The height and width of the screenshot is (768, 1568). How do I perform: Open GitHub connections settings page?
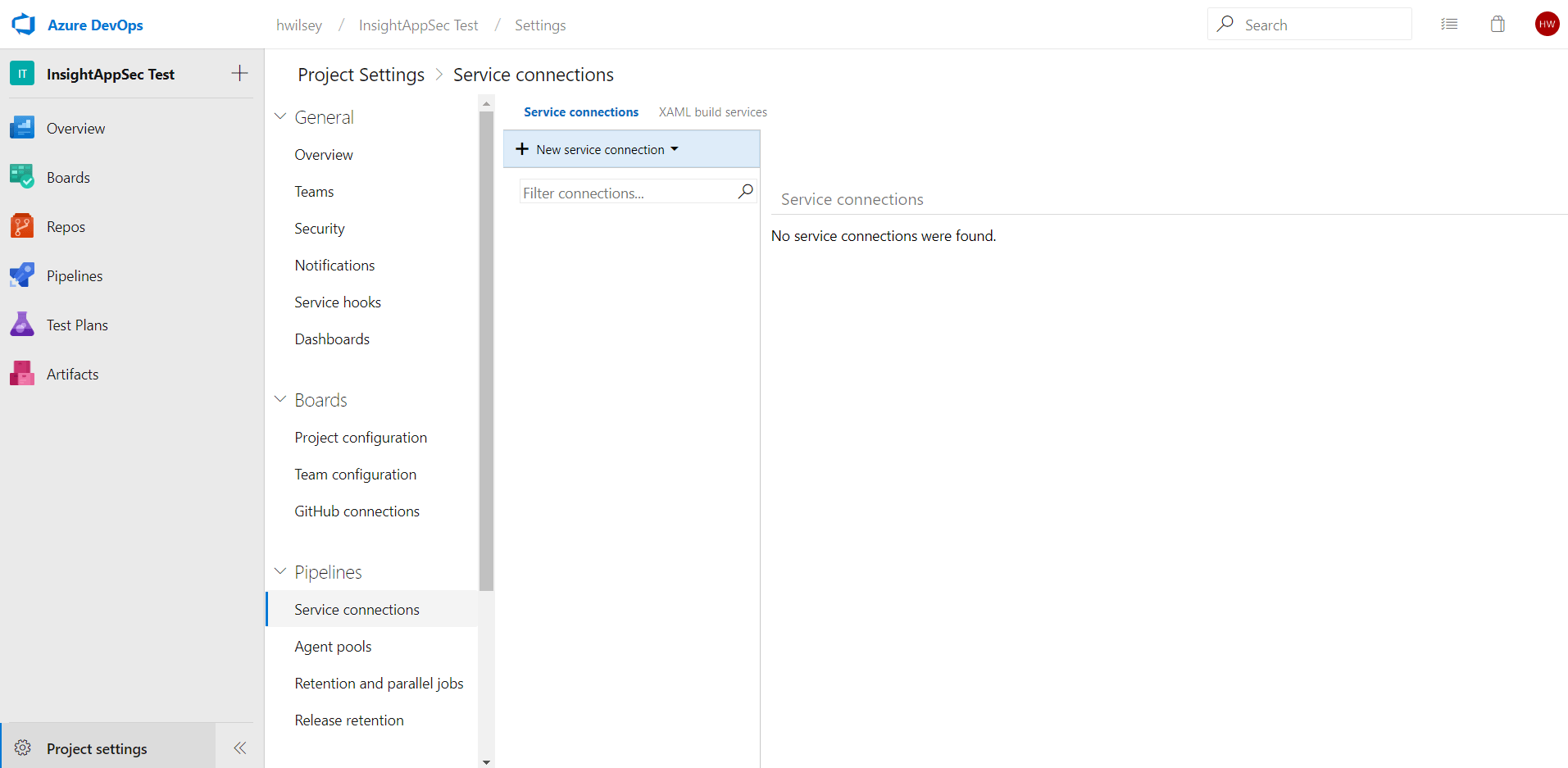(x=357, y=511)
